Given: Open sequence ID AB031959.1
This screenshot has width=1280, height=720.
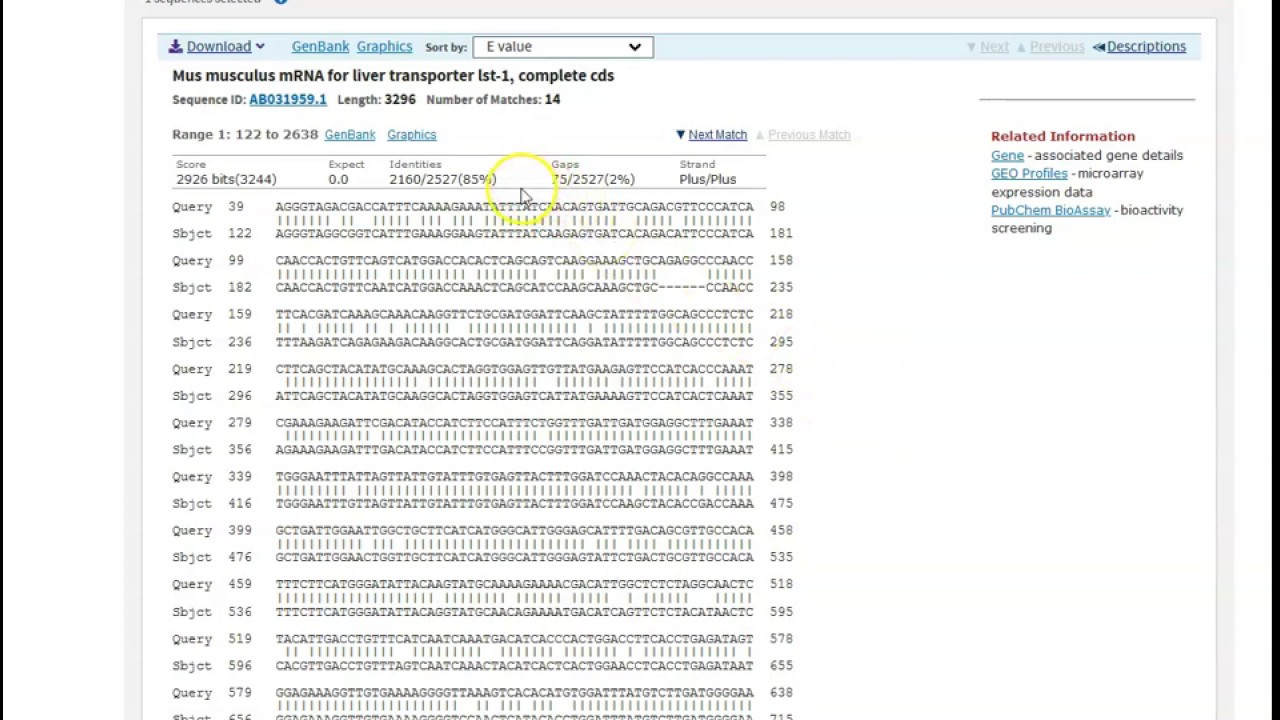Looking at the screenshot, I should coord(288,99).
